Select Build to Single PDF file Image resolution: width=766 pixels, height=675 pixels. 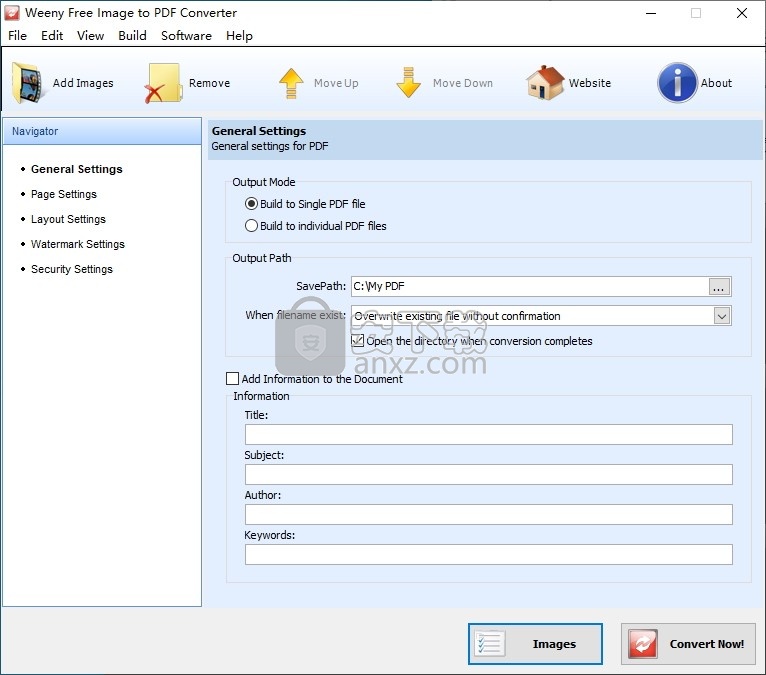click(305, 204)
